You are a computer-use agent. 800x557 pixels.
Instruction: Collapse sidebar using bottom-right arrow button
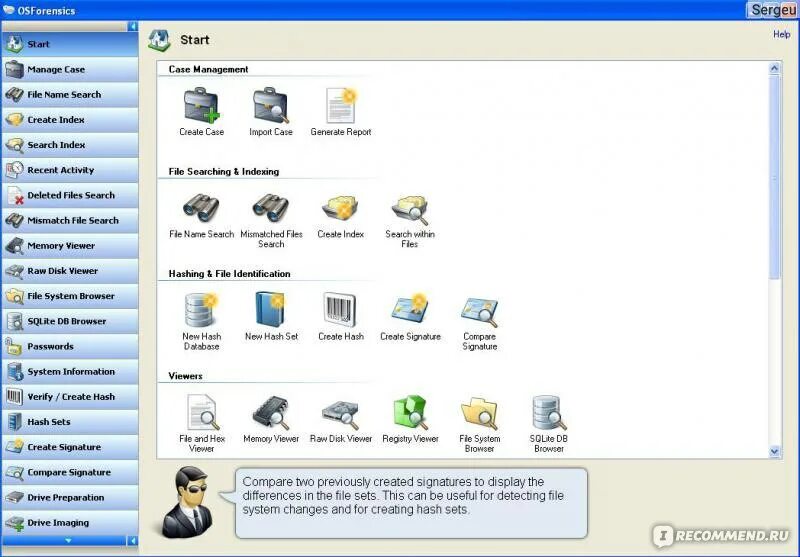click(133, 541)
